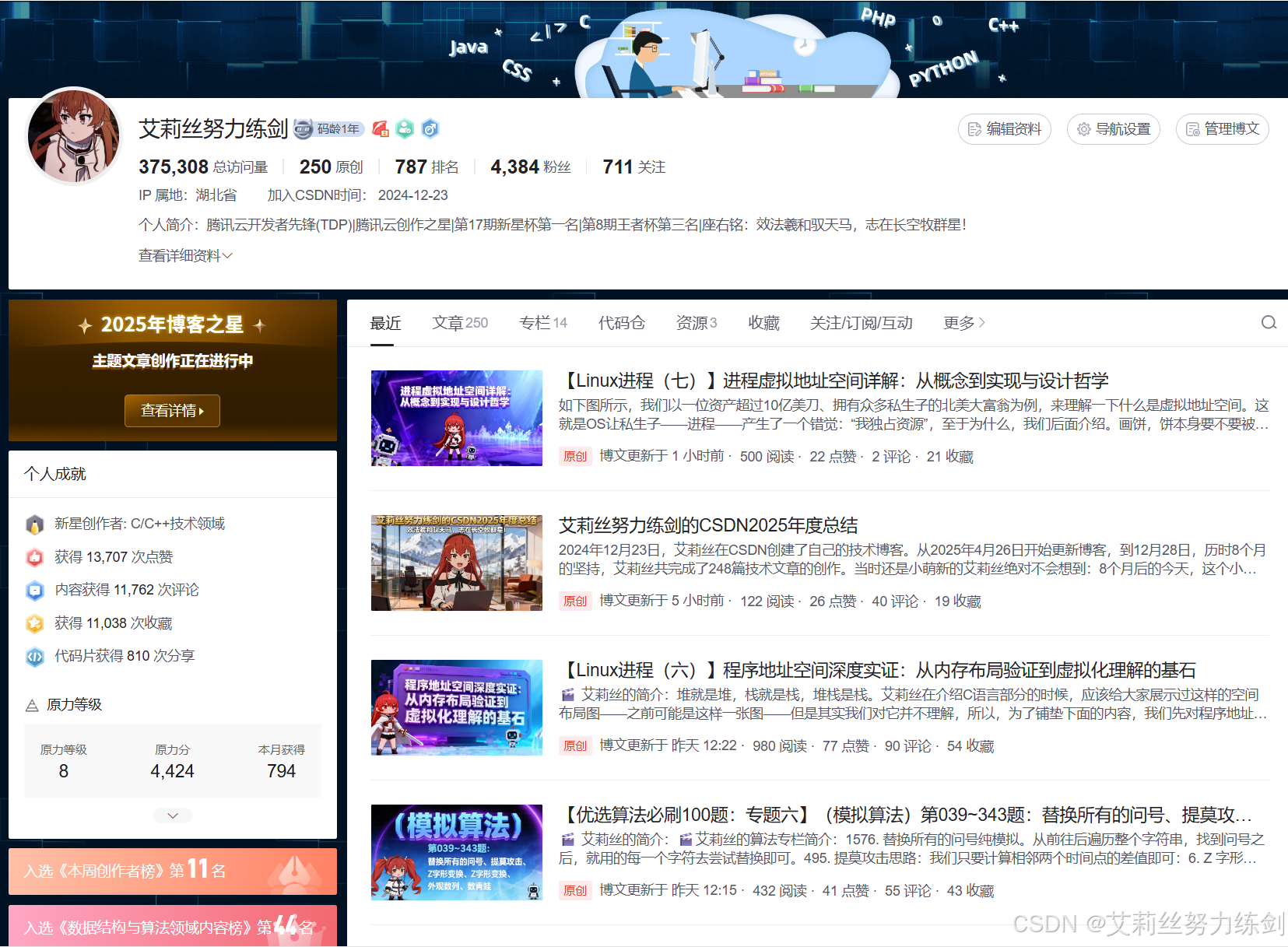The height and width of the screenshot is (947, 1288).
Task: Click the search magnifier icon in tab bar
Action: (1269, 323)
